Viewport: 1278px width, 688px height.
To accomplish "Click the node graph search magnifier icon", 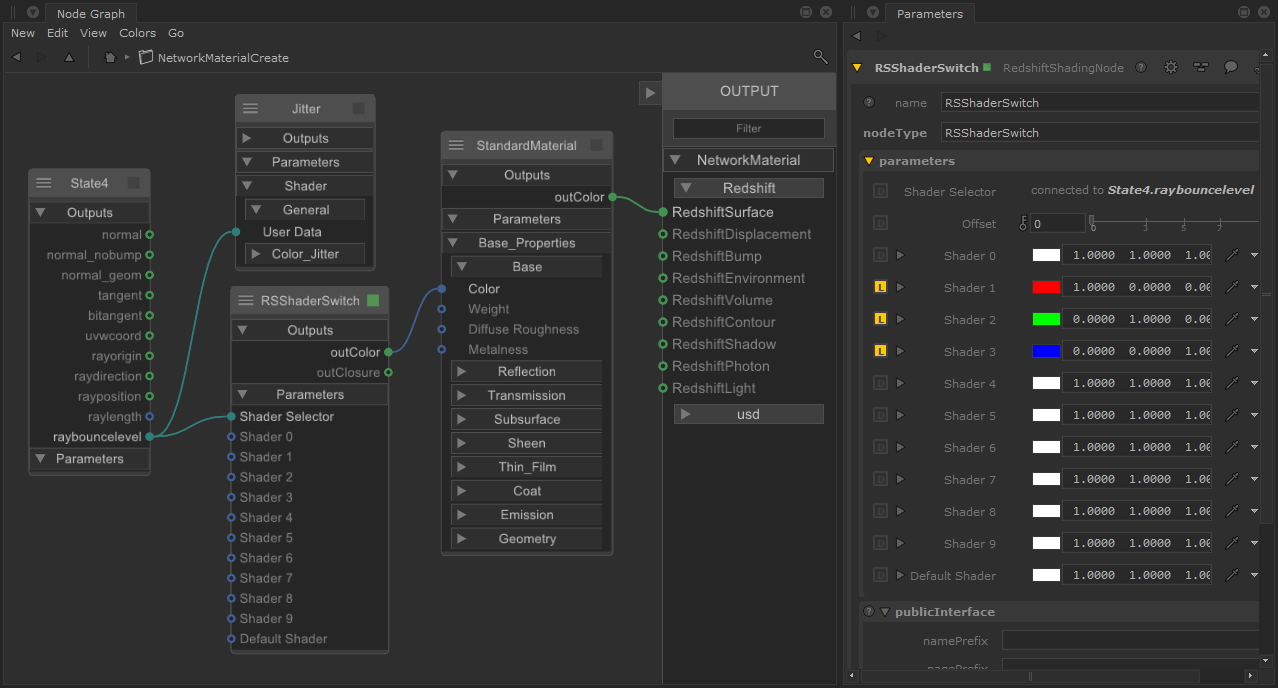I will [820, 57].
